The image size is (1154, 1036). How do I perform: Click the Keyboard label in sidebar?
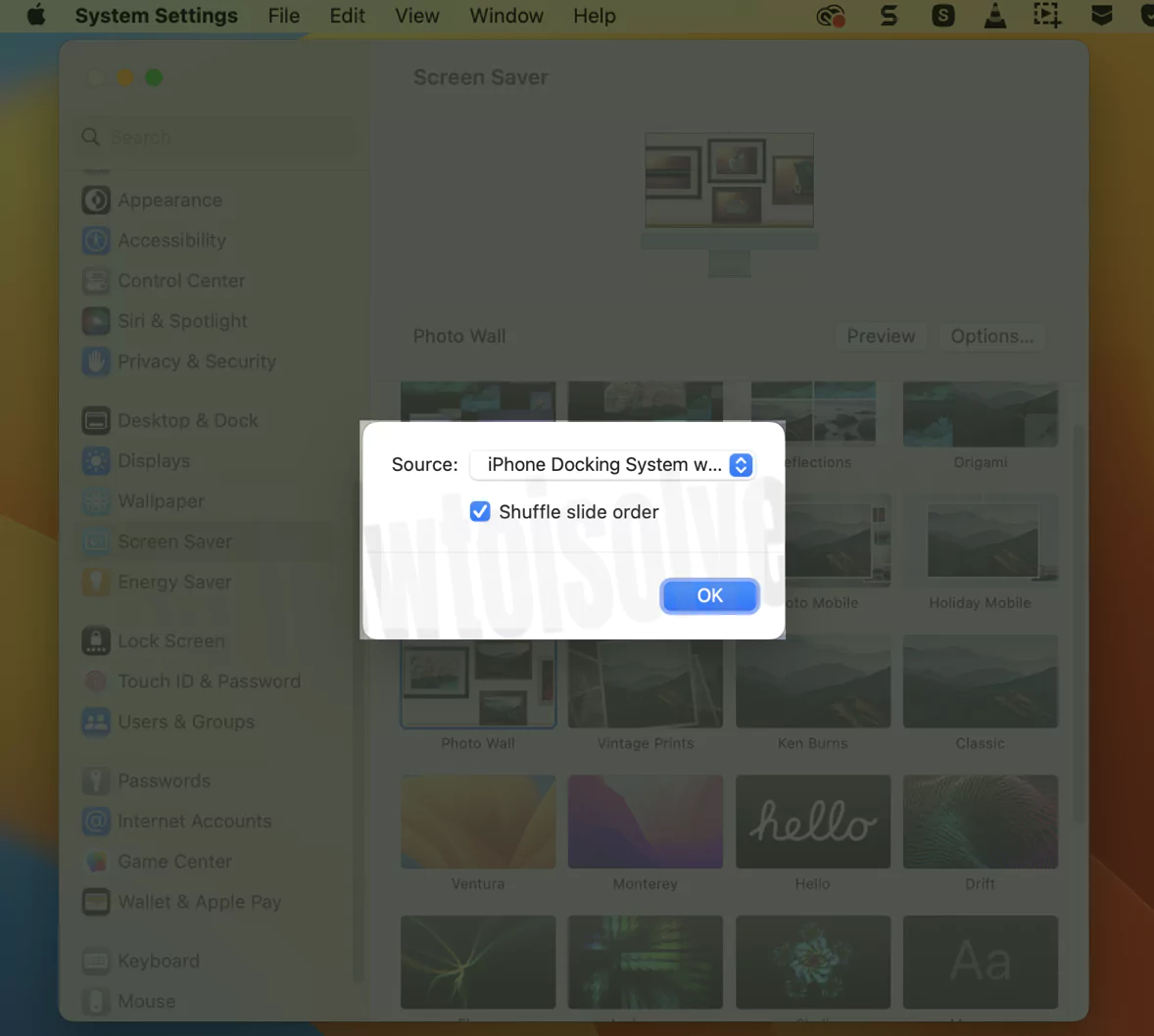click(159, 961)
